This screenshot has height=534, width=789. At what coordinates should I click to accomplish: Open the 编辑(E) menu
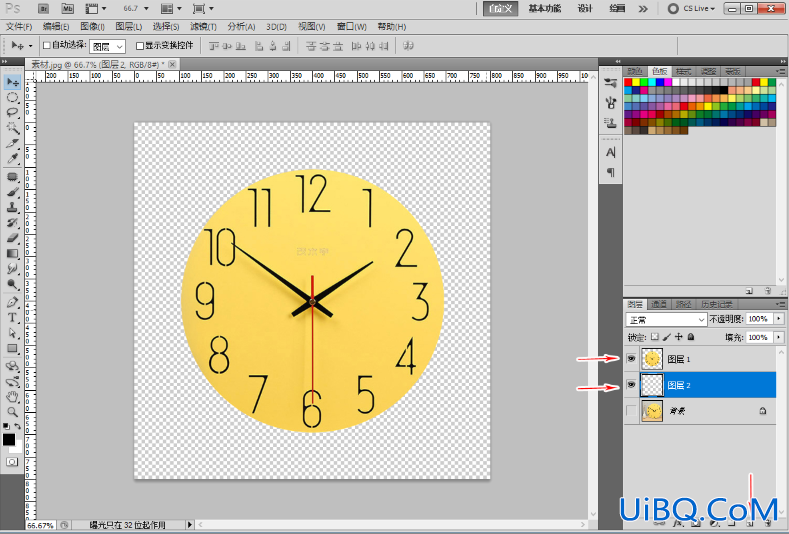point(56,27)
